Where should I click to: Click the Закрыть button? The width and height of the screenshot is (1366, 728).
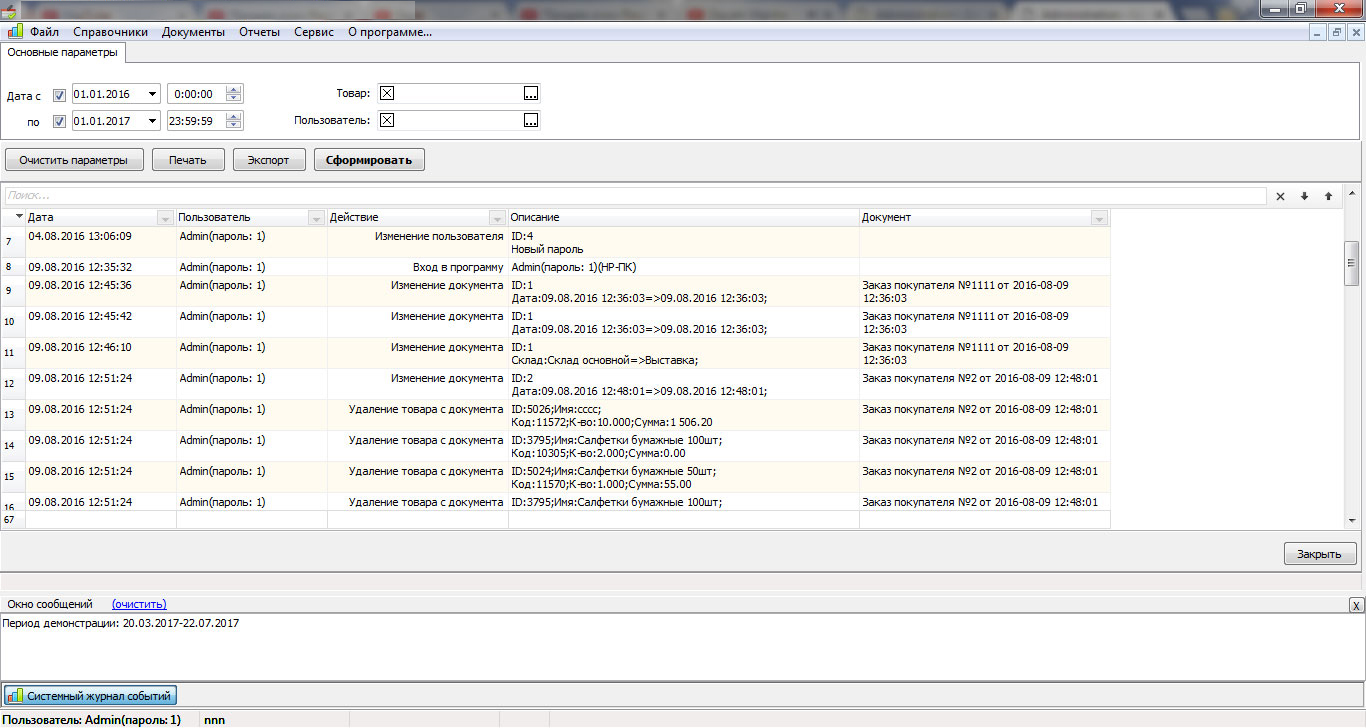tap(1320, 554)
